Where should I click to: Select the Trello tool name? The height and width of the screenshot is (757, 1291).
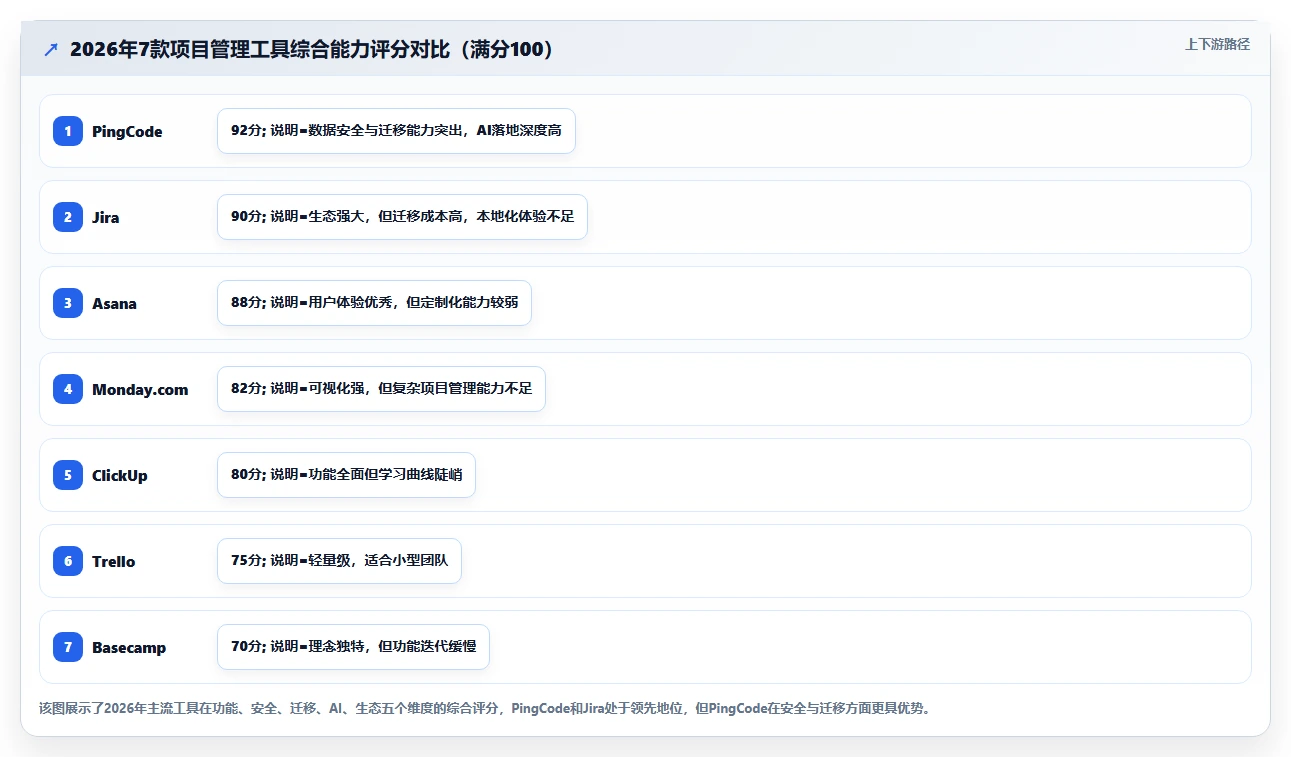113,562
